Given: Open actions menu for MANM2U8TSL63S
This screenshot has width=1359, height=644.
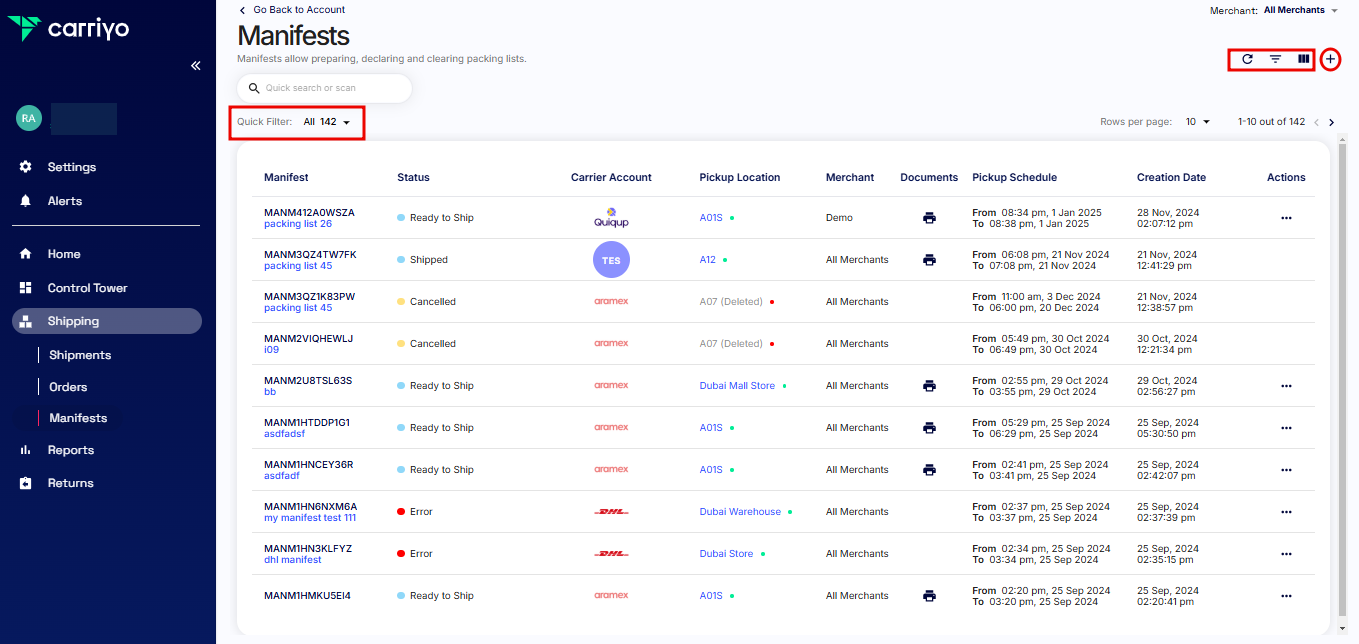Looking at the screenshot, I should pyautogui.click(x=1286, y=386).
